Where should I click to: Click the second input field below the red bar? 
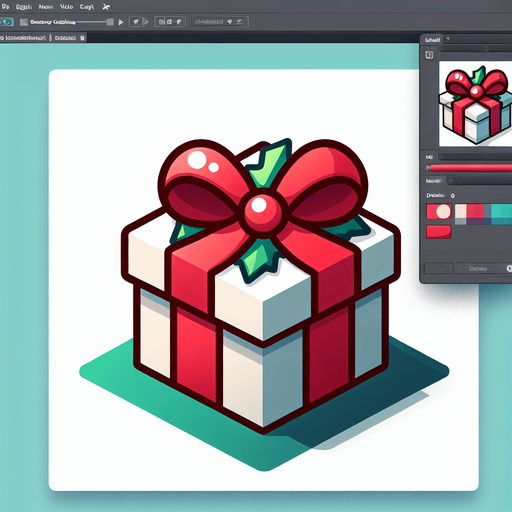tap(480, 181)
